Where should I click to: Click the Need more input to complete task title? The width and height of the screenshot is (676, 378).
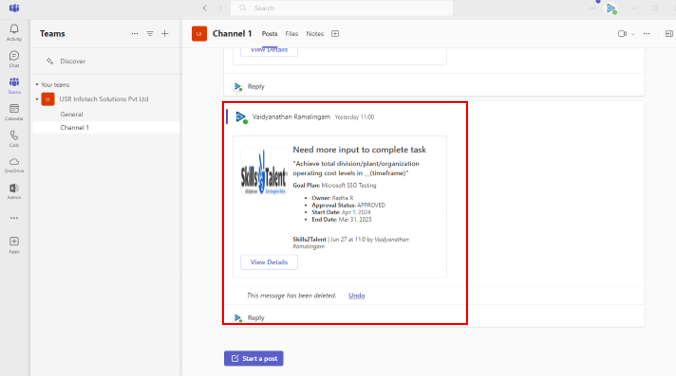(359, 150)
